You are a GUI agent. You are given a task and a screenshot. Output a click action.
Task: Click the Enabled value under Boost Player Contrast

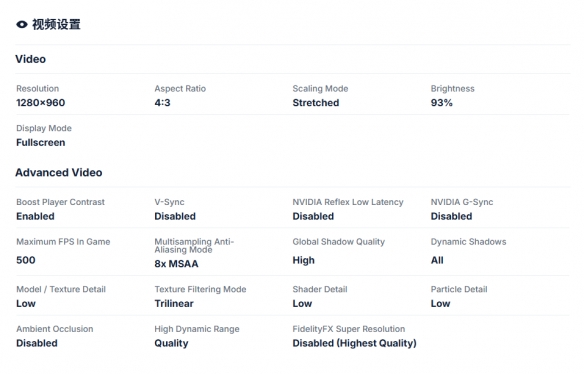click(35, 216)
